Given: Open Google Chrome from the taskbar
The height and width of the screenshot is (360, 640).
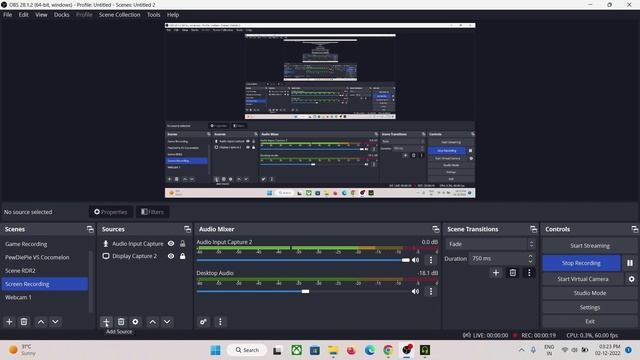Looking at the screenshot, I should 388,350.
